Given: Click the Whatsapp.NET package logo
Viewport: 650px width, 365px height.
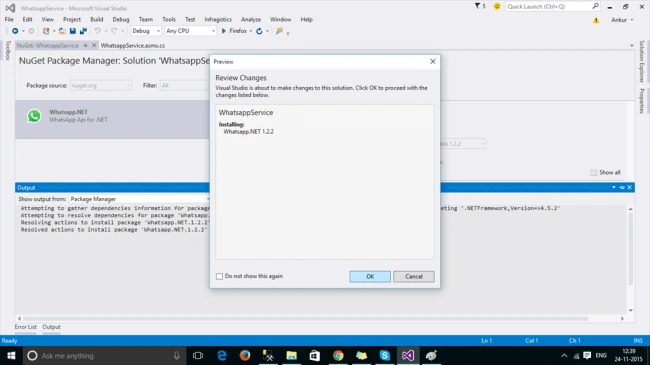Looking at the screenshot, I should 34,116.
